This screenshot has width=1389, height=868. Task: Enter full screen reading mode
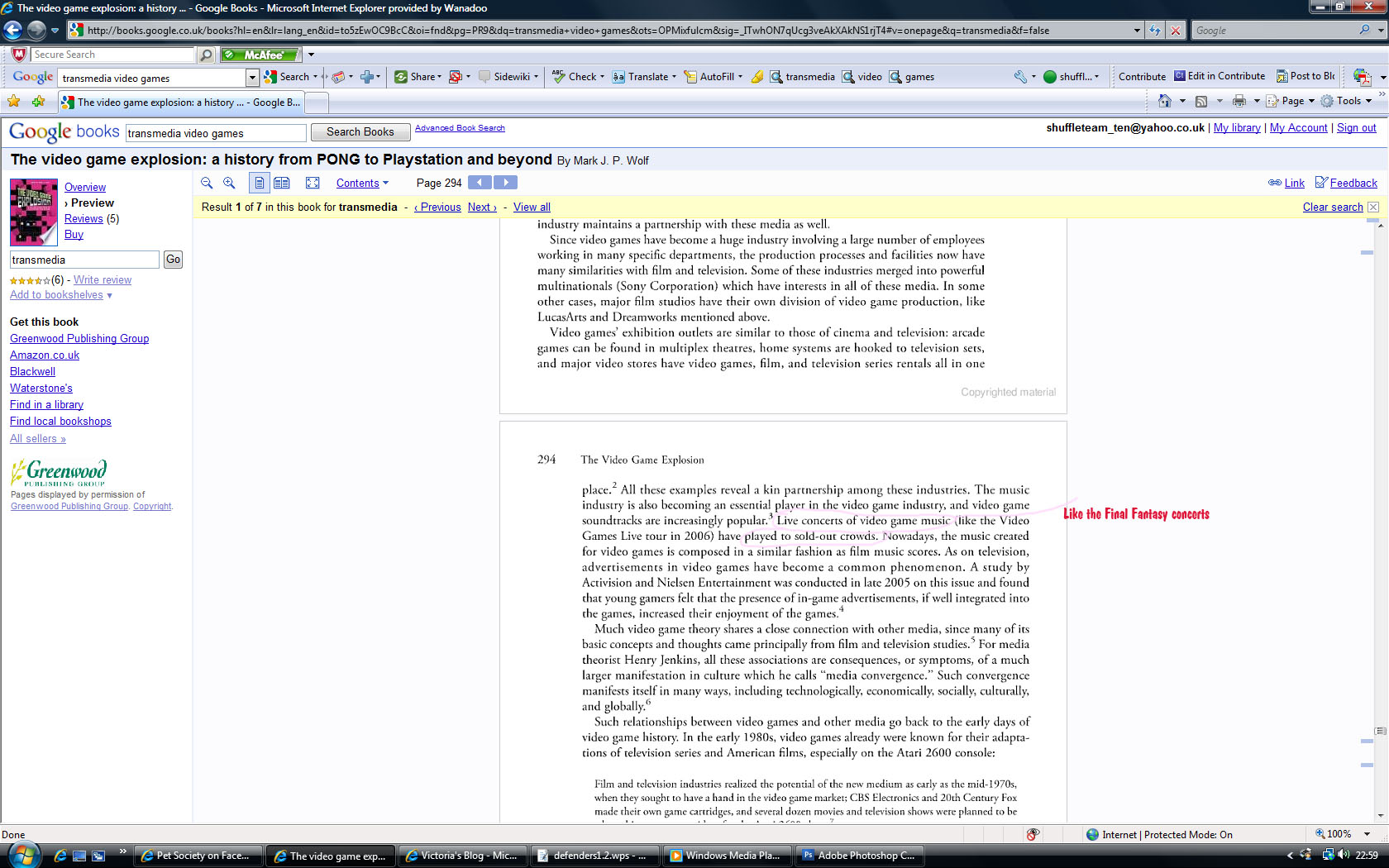313,183
